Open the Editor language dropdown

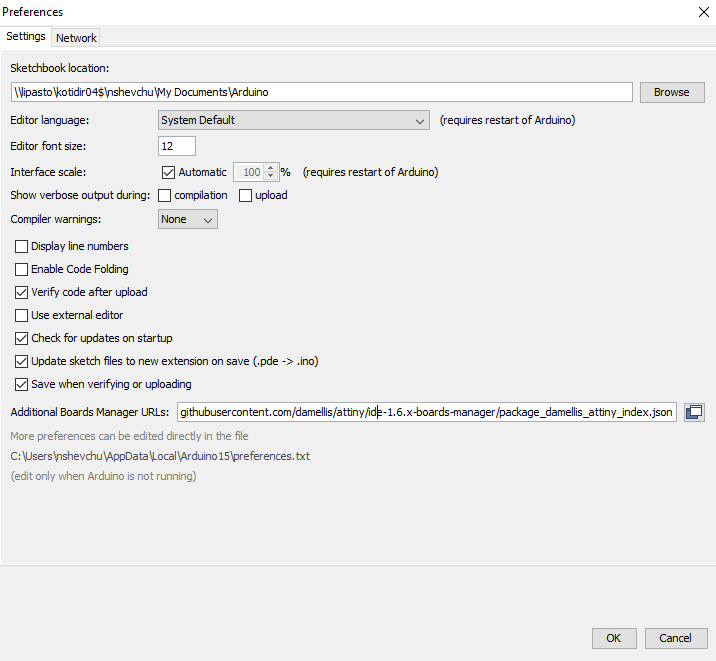click(294, 120)
